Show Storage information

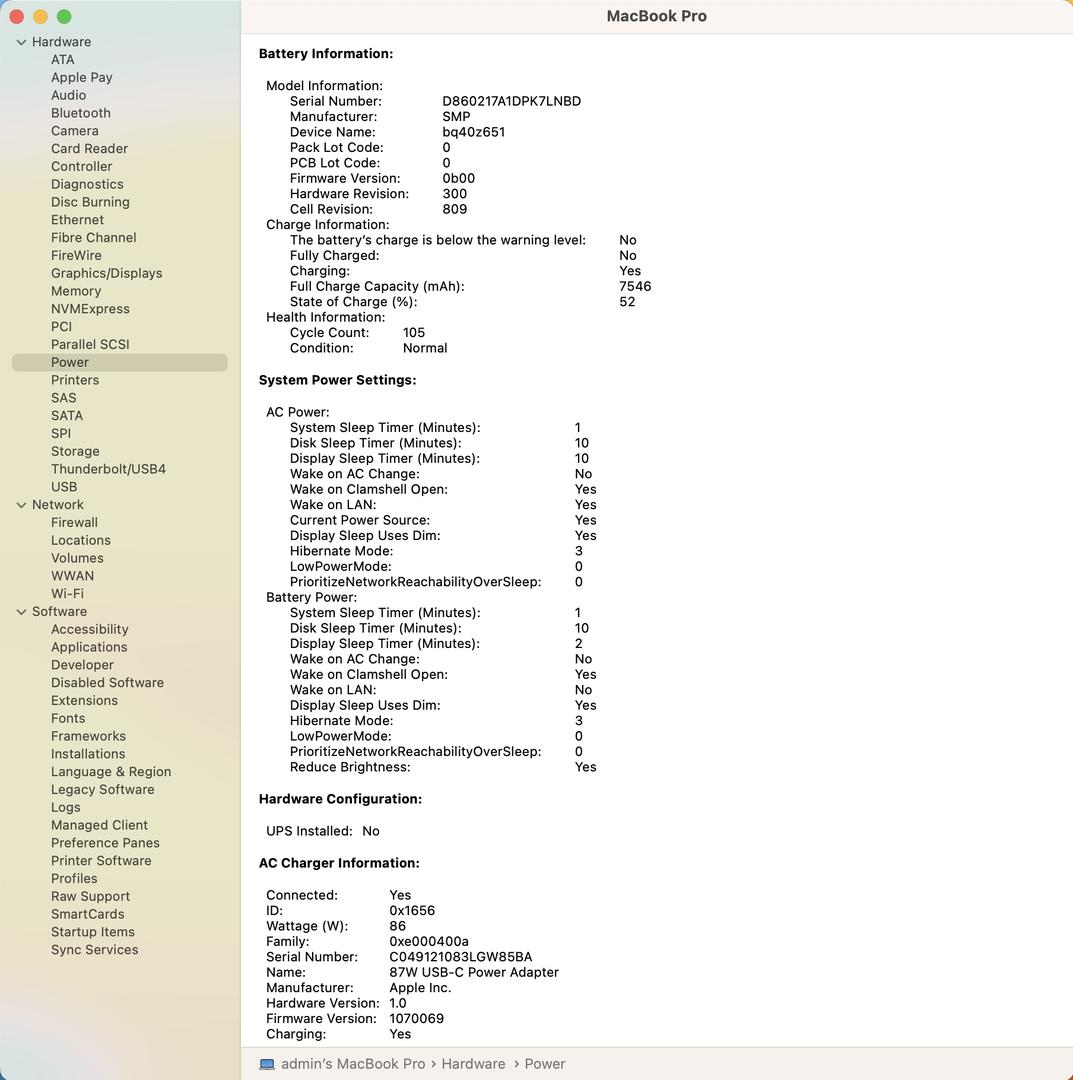pyautogui.click(x=75, y=452)
